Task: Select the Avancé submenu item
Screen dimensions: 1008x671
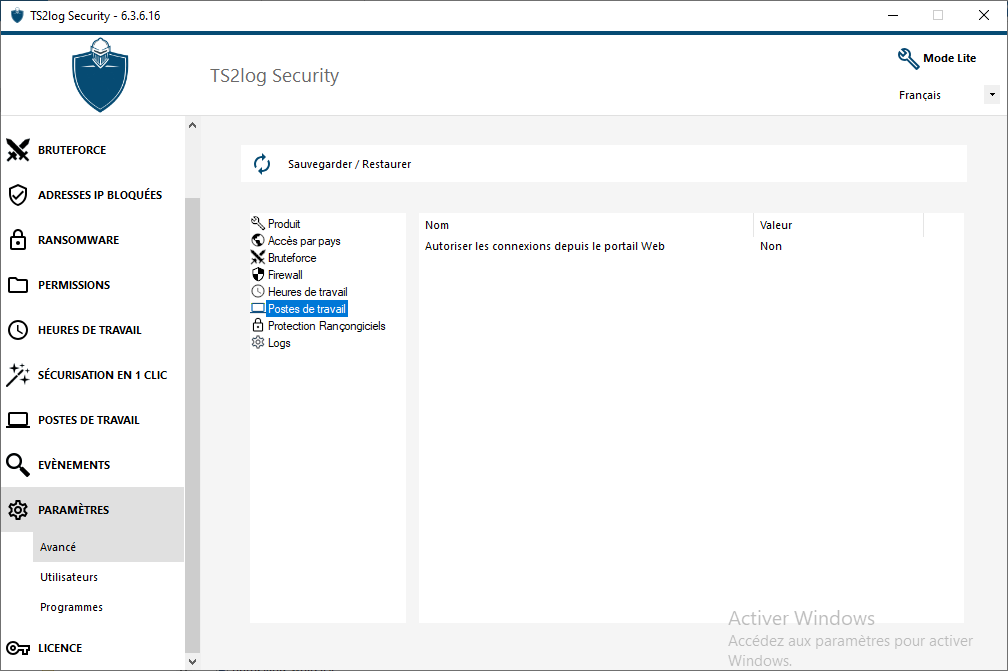Action: click(x=108, y=547)
